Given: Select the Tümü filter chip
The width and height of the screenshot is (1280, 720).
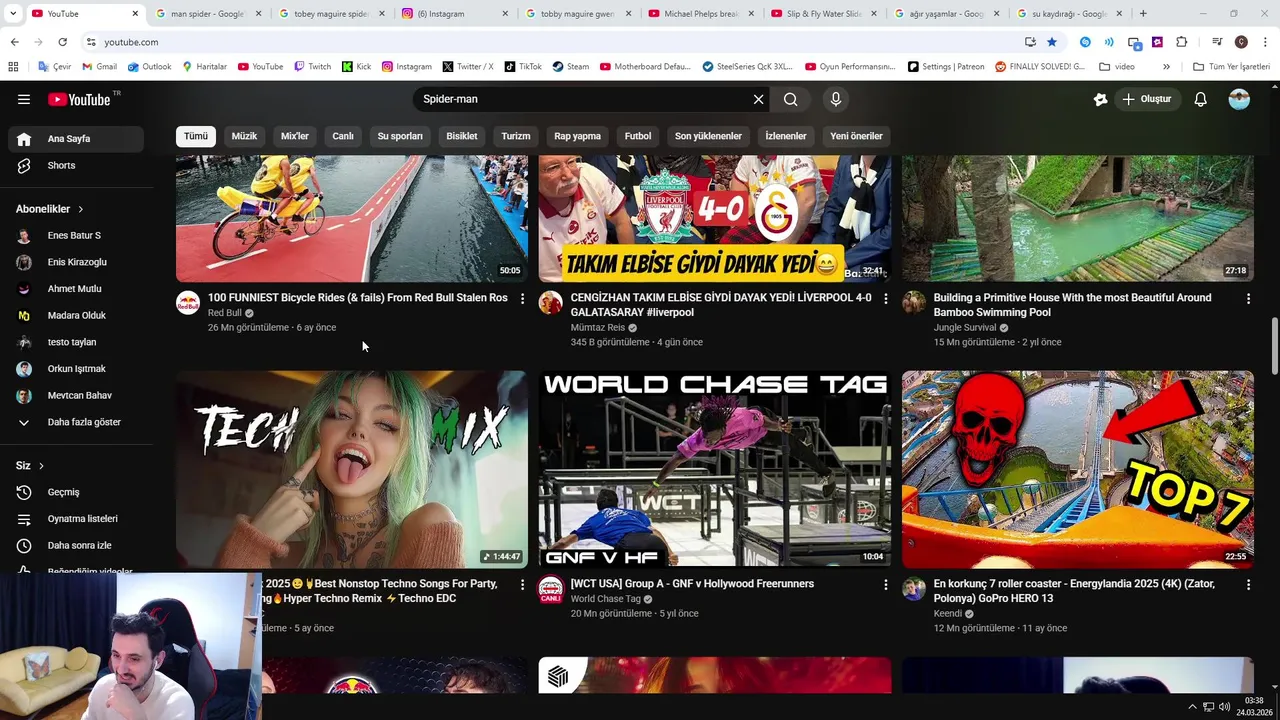Looking at the screenshot, I should (x=196, y=136).
